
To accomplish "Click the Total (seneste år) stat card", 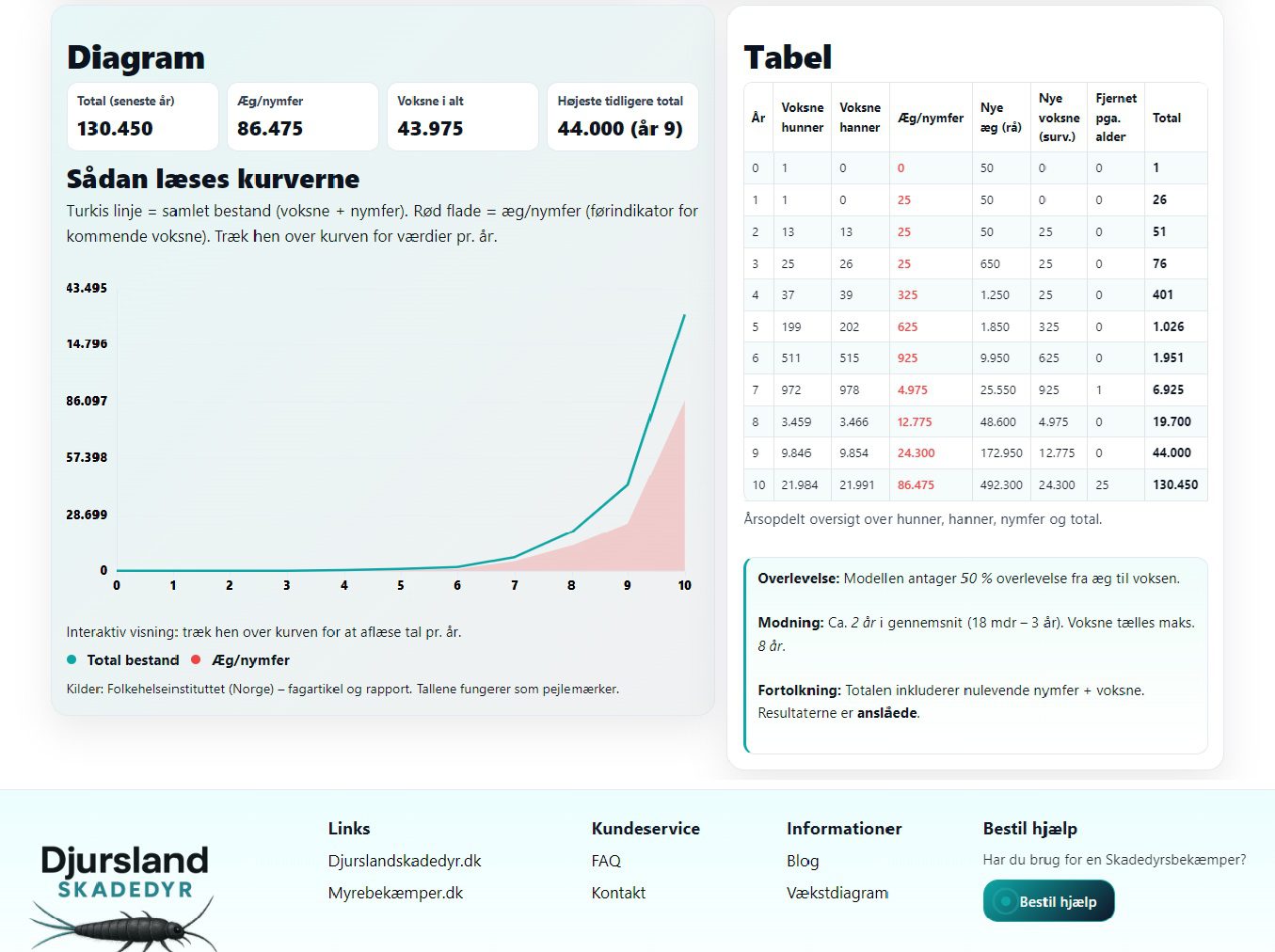I will (x=143, y=116).
